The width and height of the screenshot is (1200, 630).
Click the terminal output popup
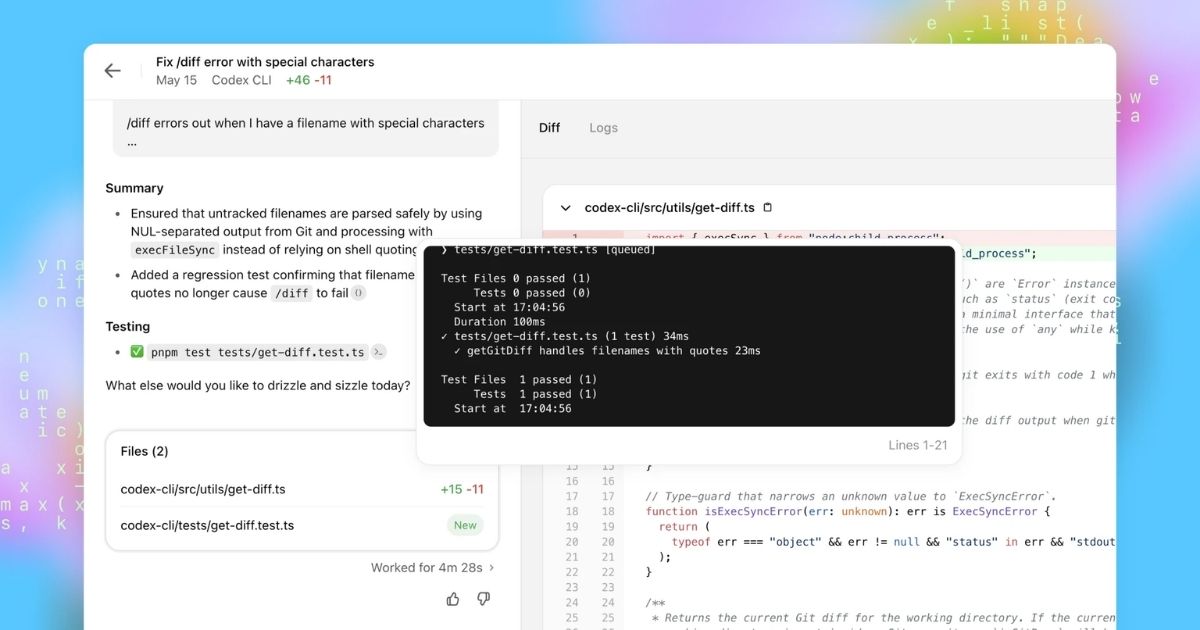point(689,335)
